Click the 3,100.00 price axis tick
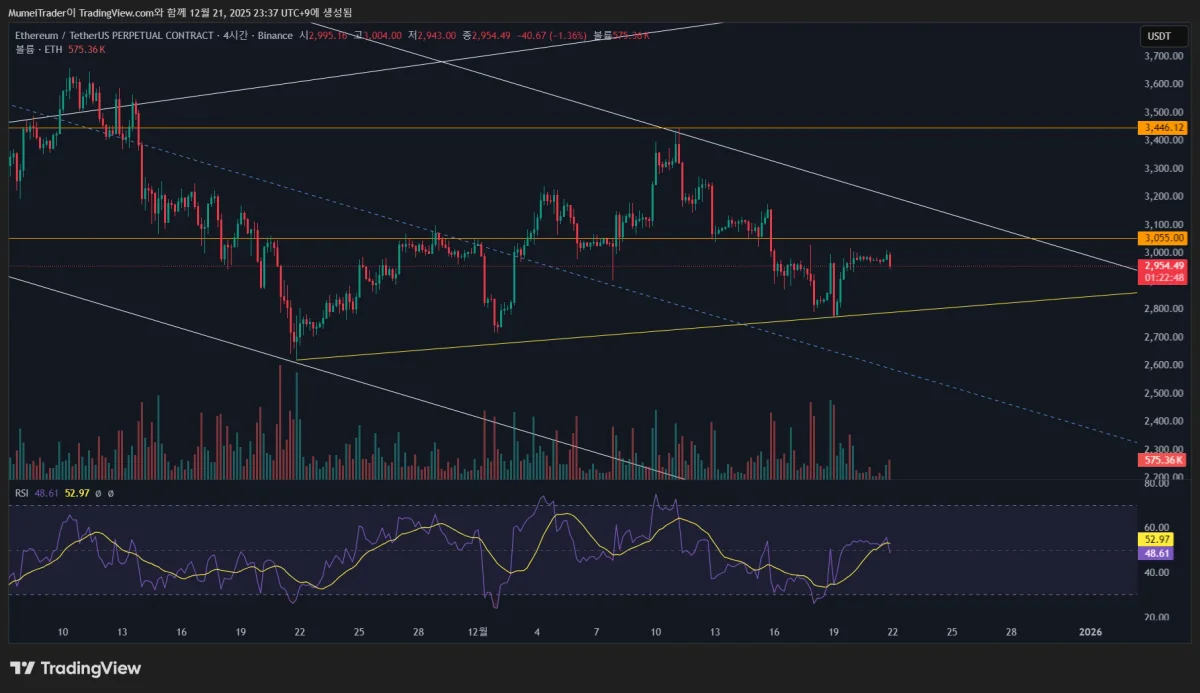The height and width of the screenshot is (693, 1200). click(1163, 224)
